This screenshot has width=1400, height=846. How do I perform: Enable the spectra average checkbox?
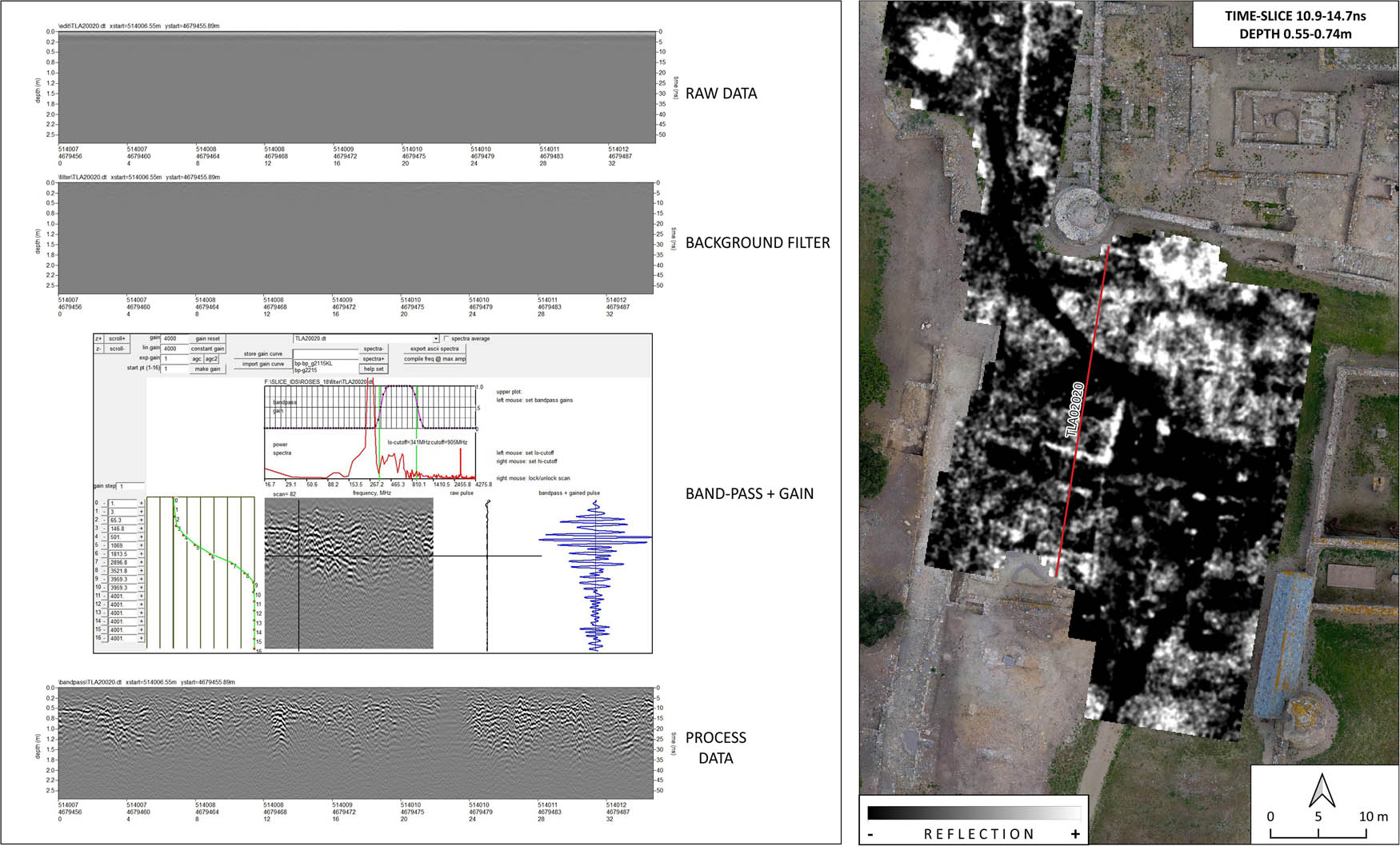tap(446, 339)
